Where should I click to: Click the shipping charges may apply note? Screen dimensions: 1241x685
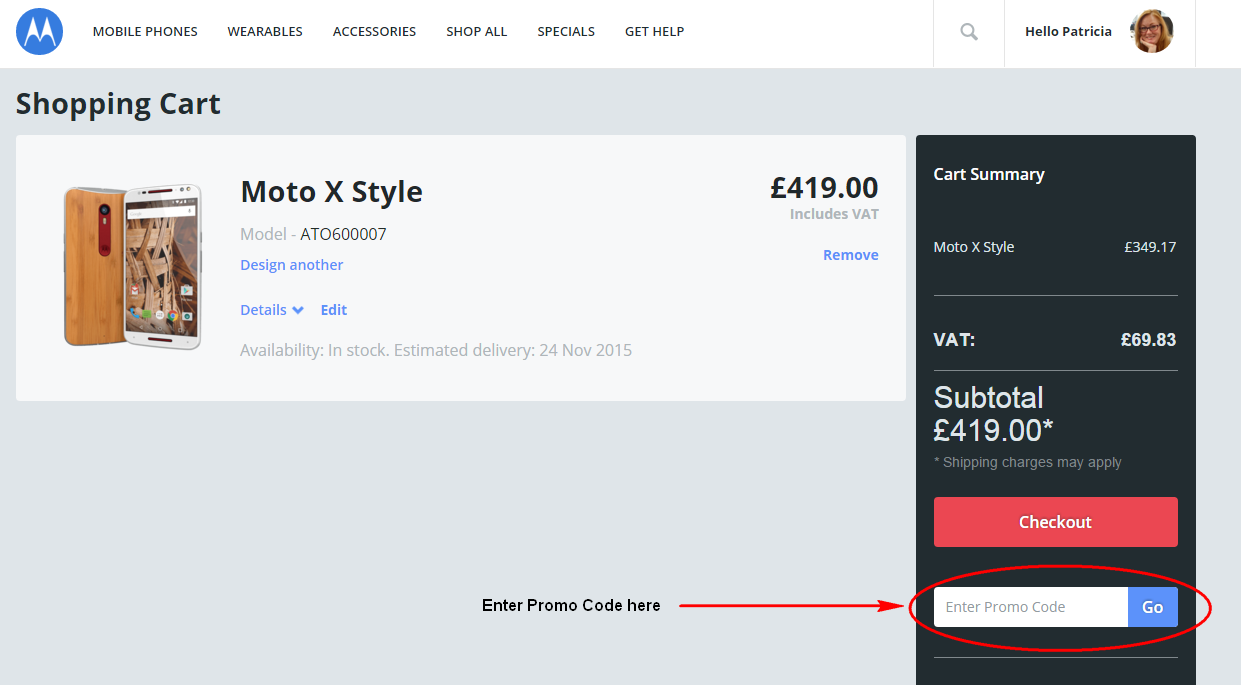pyautogui.click(x=1028, y=462)
